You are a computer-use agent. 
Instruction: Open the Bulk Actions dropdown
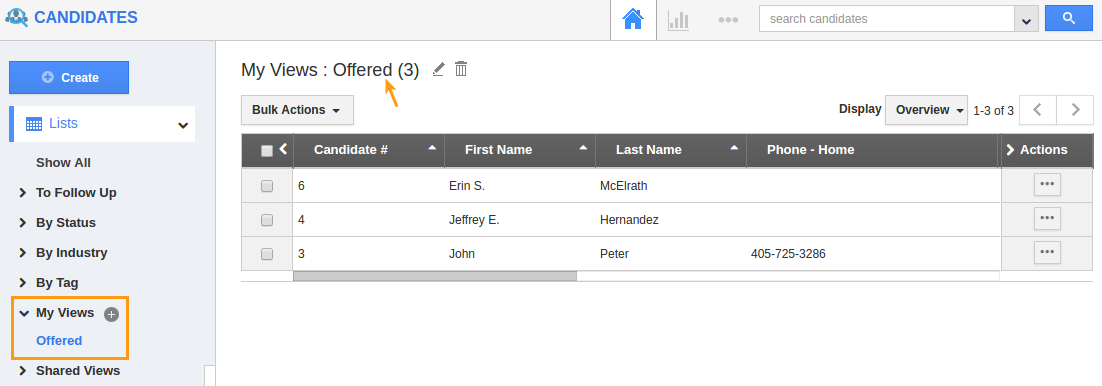pos(297,110)
